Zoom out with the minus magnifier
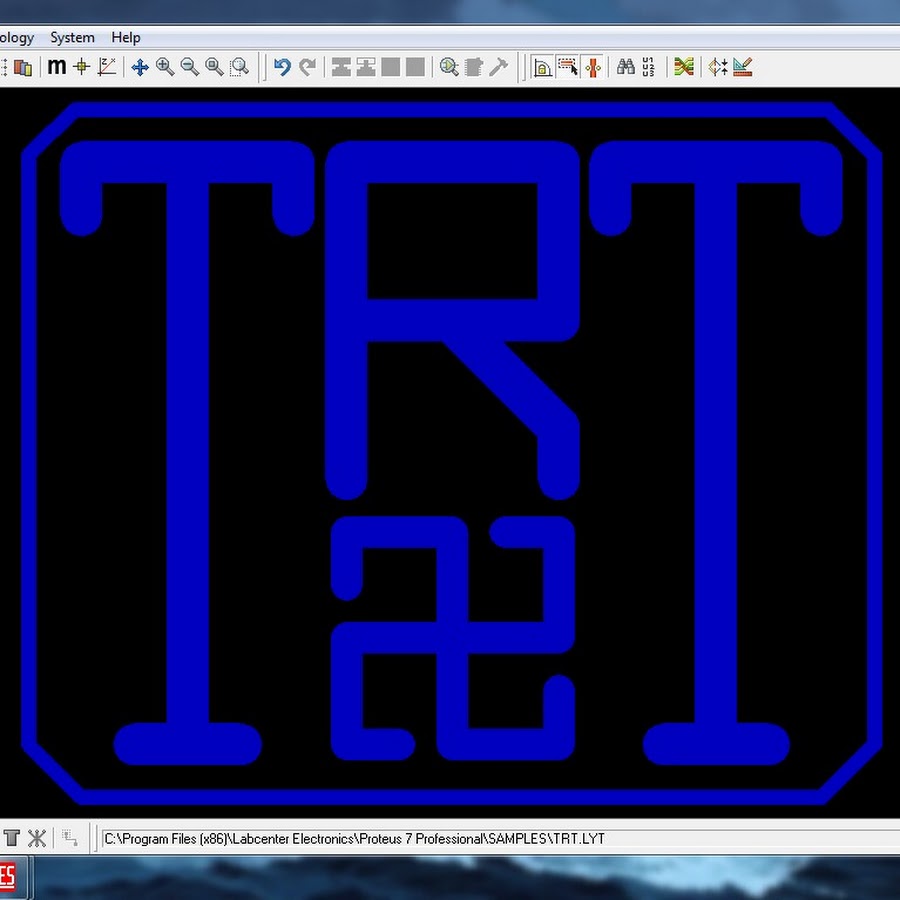 coord(189,67)
